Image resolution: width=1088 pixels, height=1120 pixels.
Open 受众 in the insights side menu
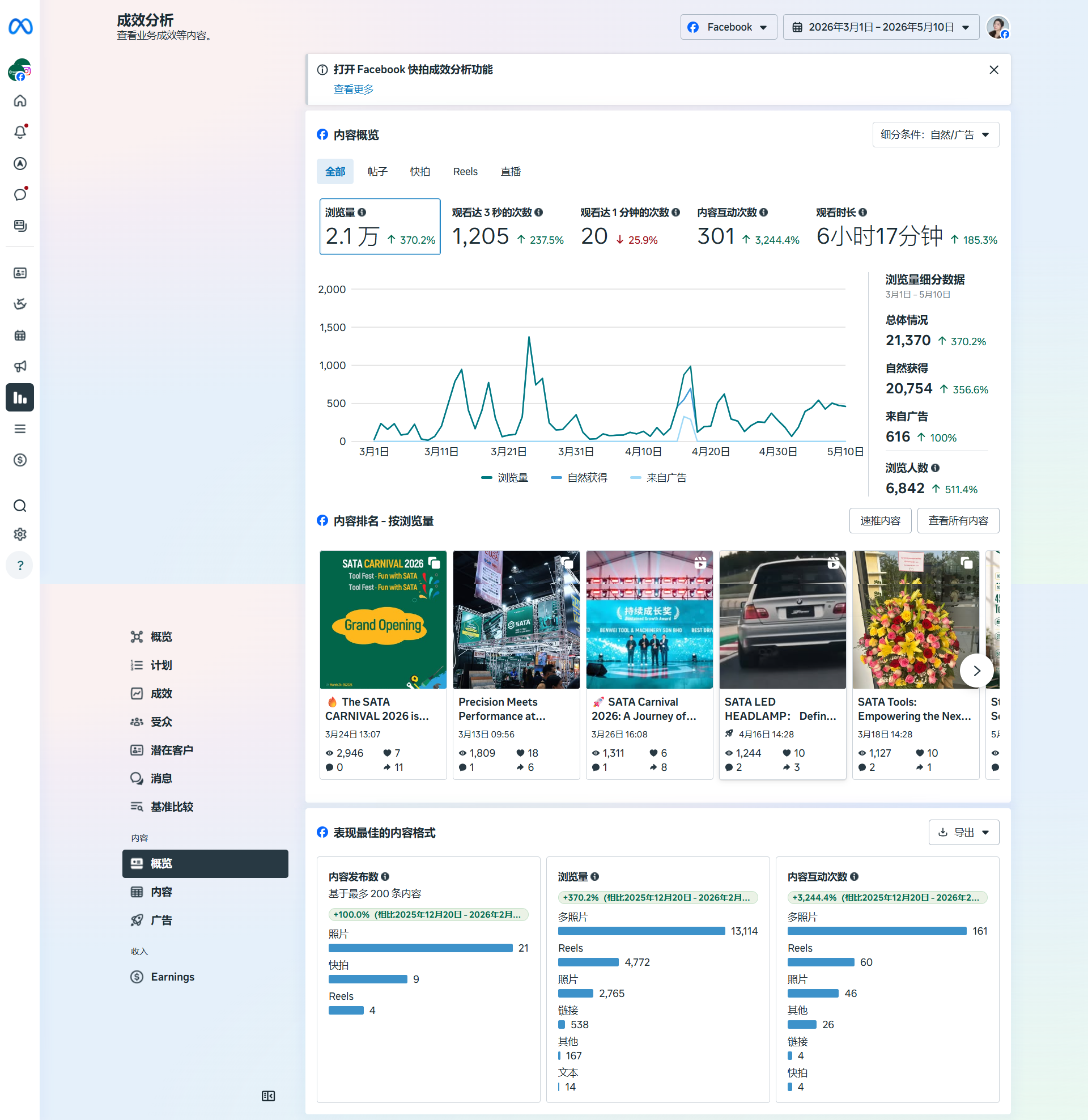(x=205, y=722)
